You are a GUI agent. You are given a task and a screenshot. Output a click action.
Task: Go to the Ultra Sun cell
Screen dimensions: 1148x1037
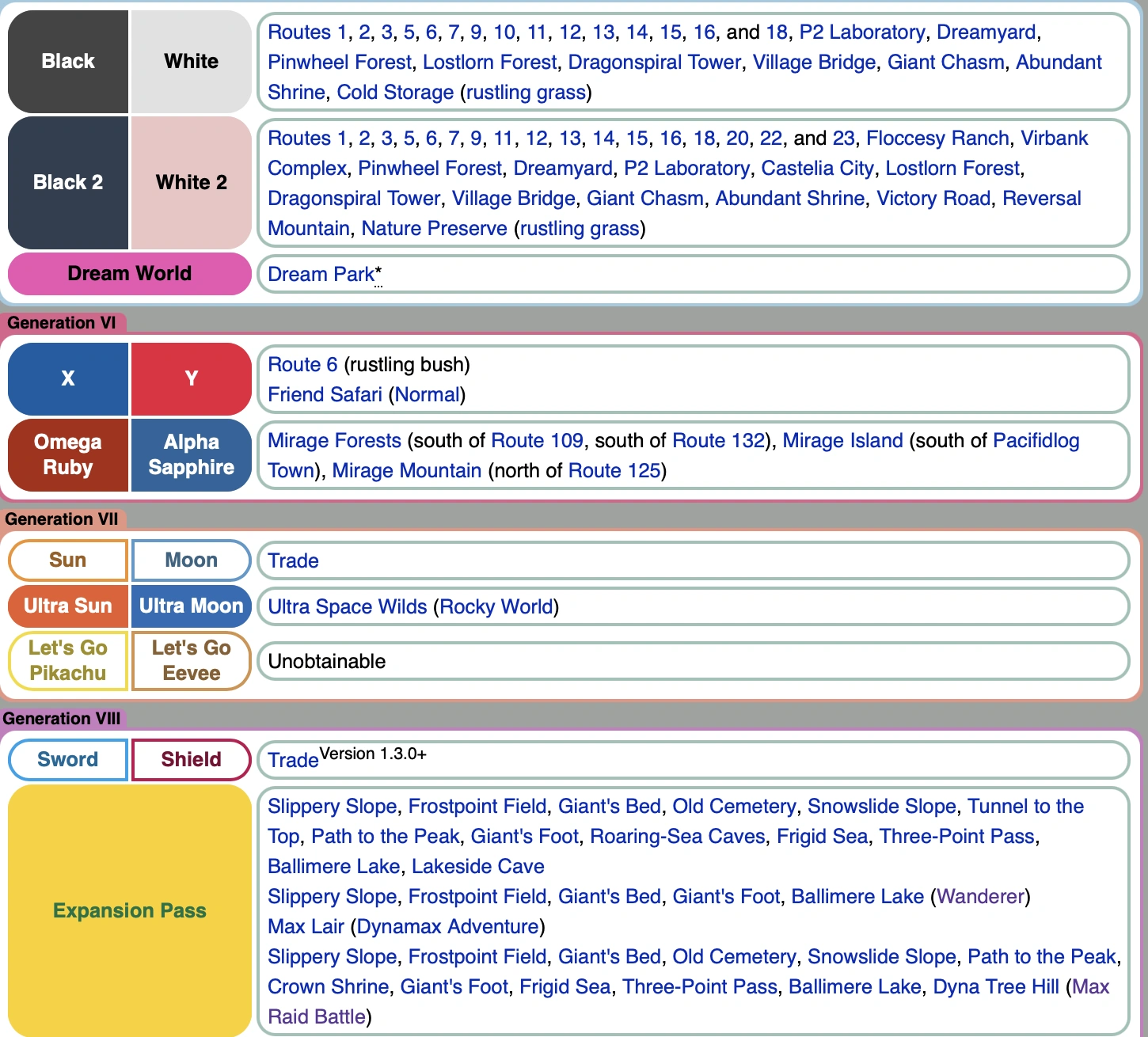click(68, 606)
